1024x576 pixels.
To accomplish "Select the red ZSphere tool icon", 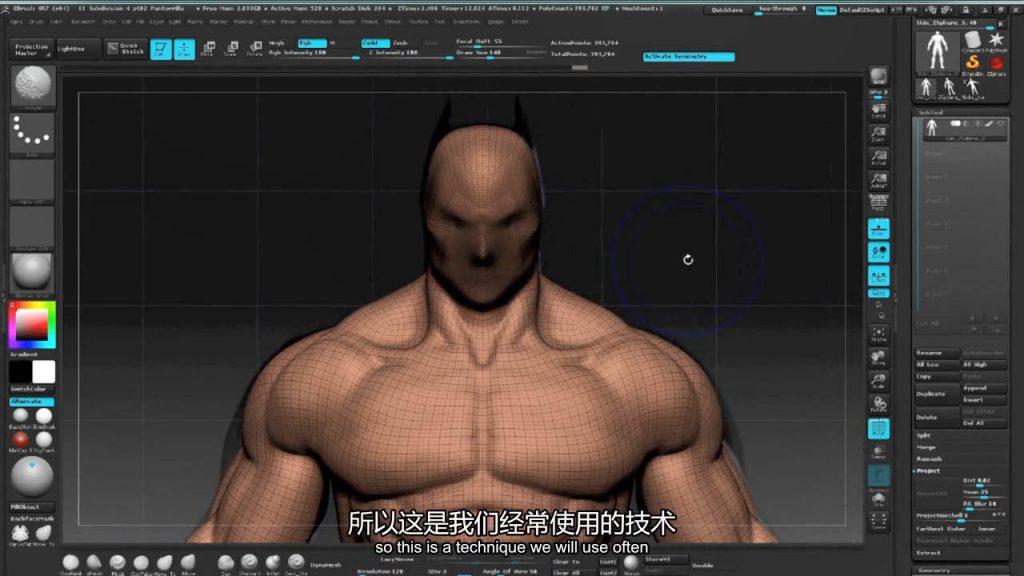I will [996, 64].
